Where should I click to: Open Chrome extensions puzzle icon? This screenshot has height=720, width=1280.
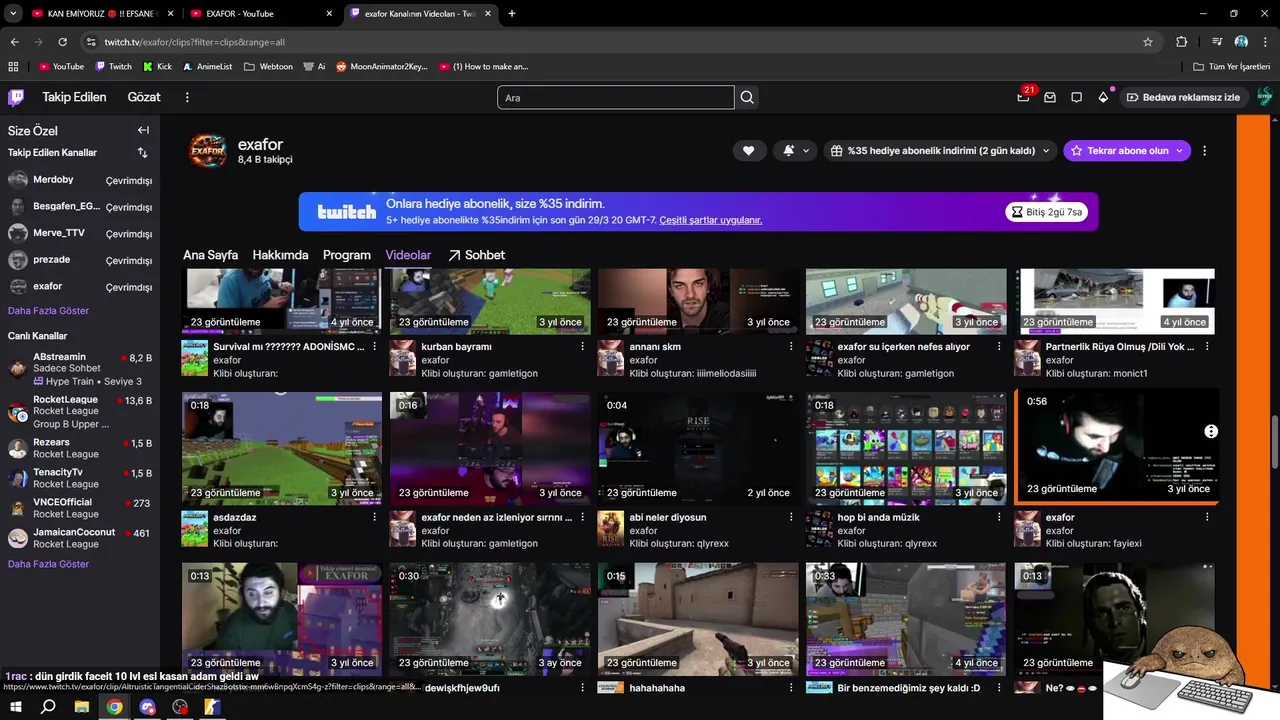pos(1182,42)
